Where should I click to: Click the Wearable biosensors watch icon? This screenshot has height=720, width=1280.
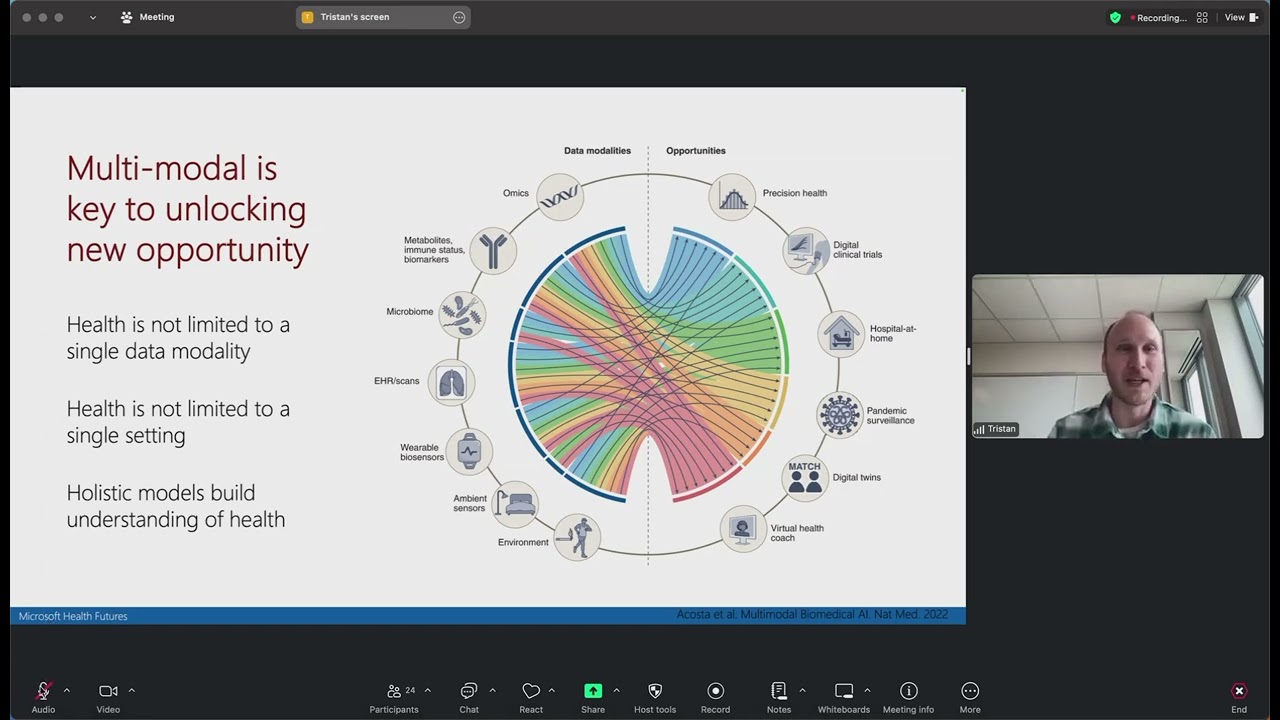click(469, 452)
